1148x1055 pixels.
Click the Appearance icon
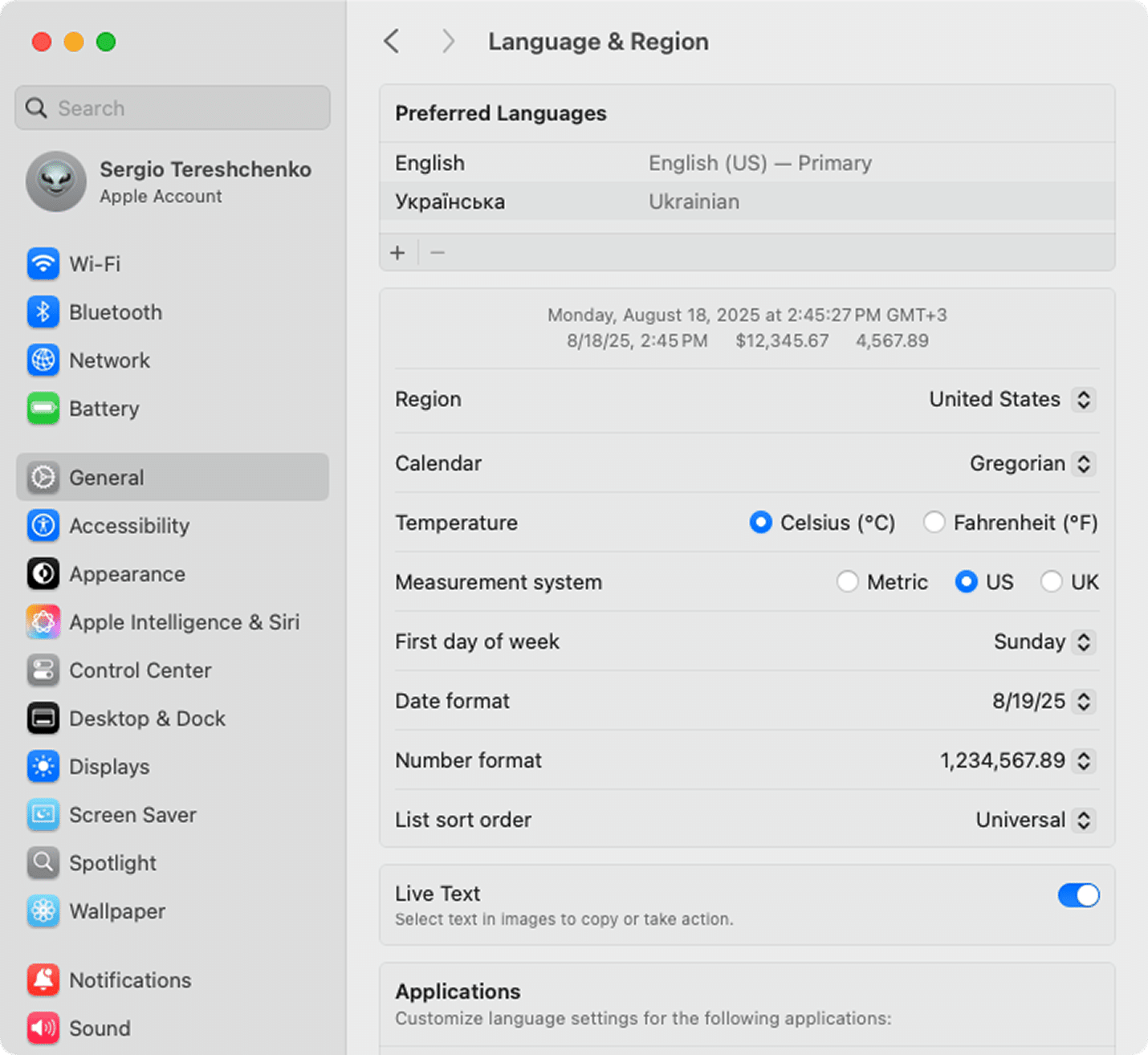[43, 574]
